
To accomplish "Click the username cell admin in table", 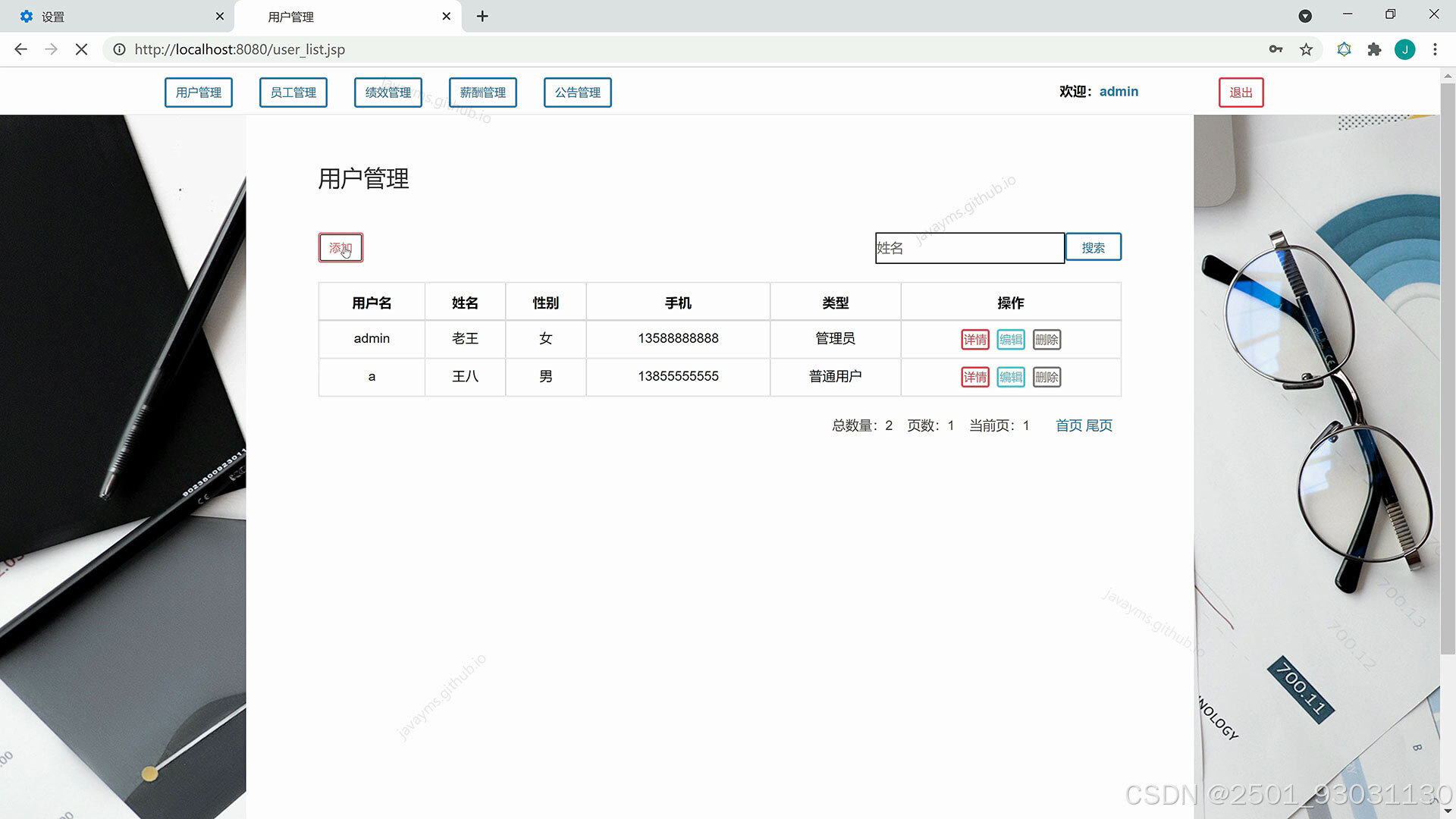I will (x=372, y=338).
